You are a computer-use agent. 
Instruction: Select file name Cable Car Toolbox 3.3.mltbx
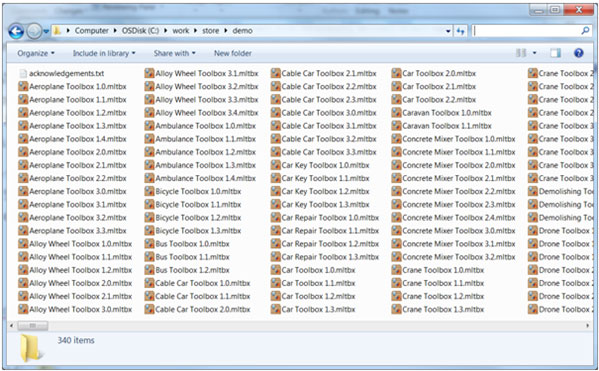click(x=329, y=152)
